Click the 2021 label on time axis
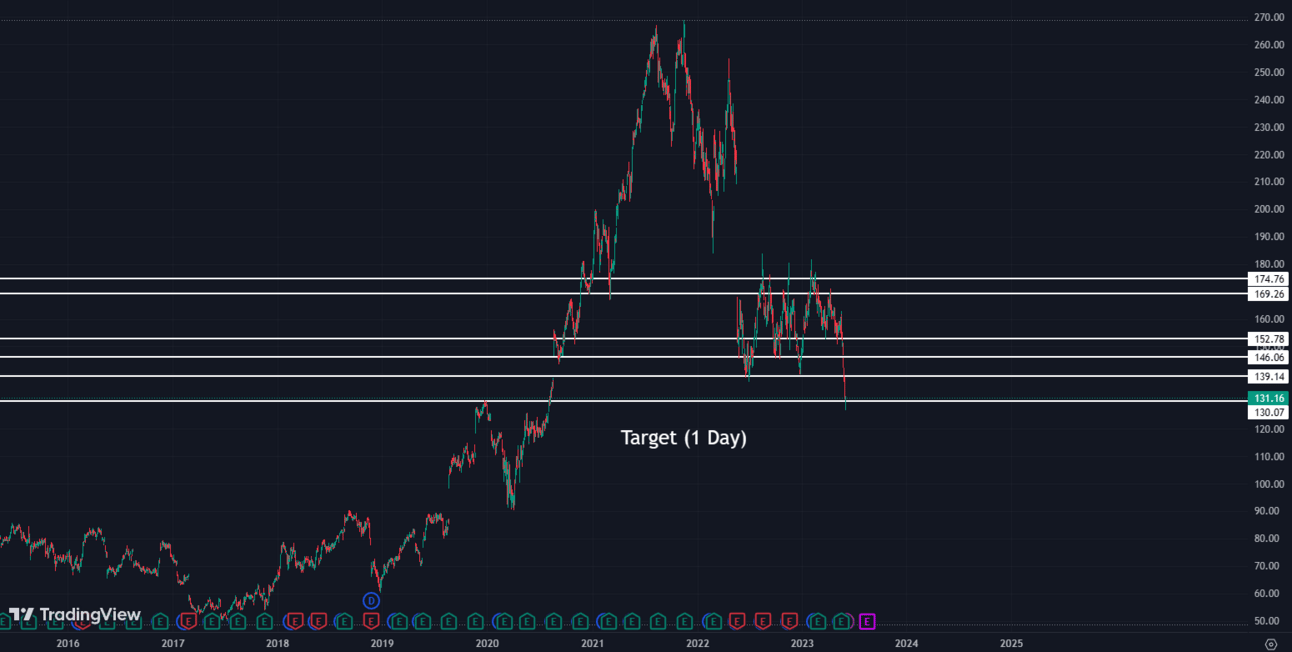Image resolution: width=1292 pixels, height=652 pixels. coord(592,643)
